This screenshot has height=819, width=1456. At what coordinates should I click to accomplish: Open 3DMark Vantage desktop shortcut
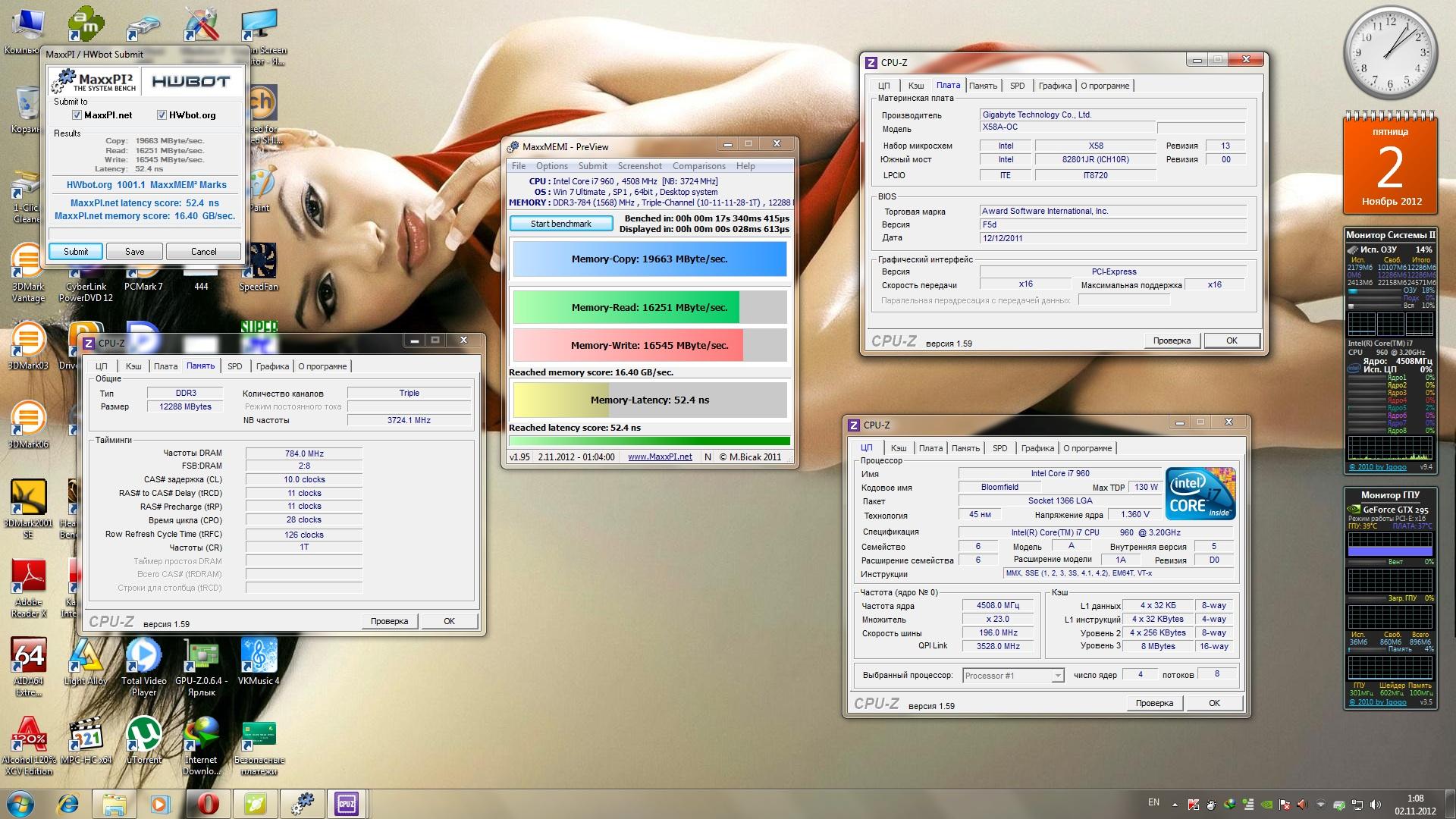coord(28,273)
